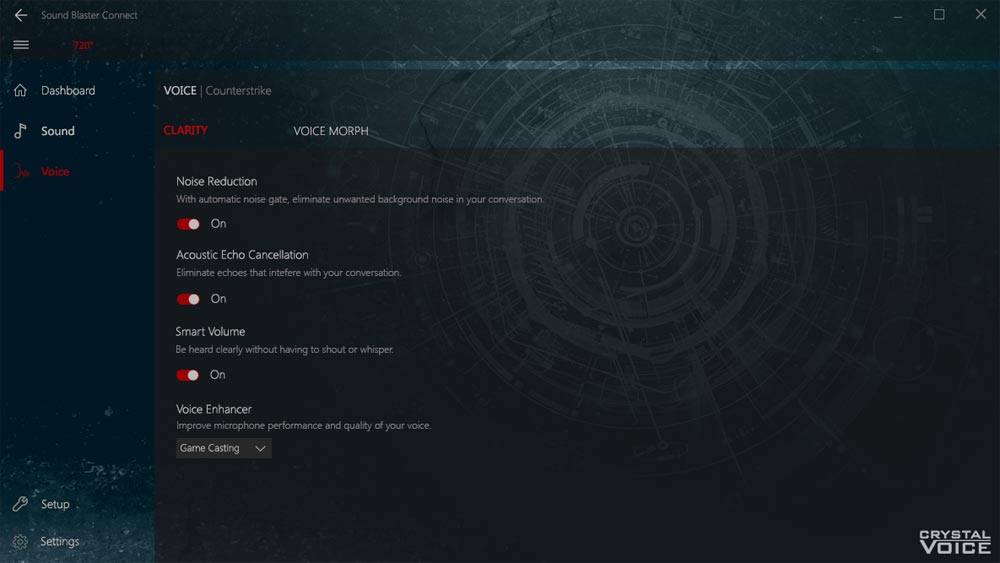The height and width of the screenshot is (563, 1000).
Task: Go to the Dashboard page
Action: point(68,91)
